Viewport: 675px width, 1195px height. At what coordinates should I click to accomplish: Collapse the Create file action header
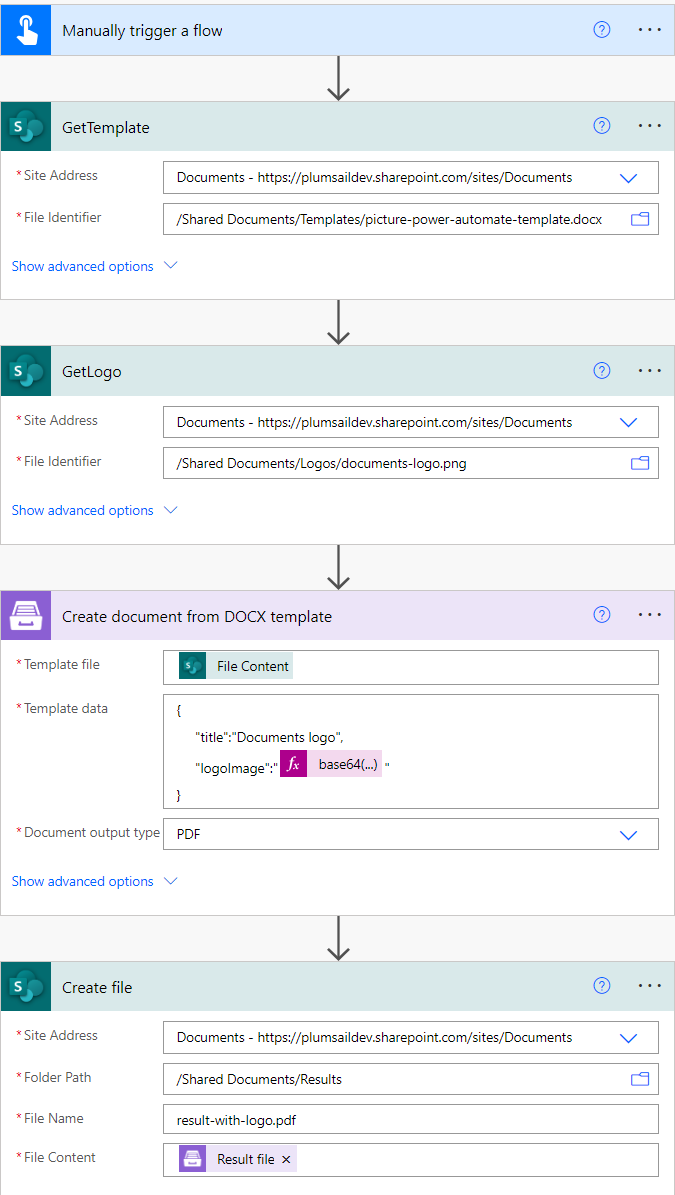click(338, 987)
